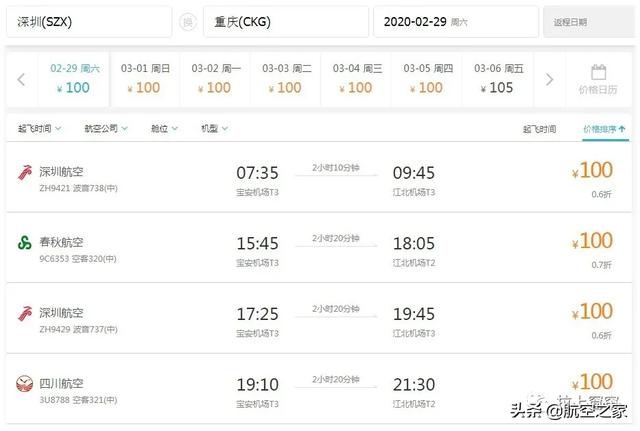This screenshot has width=640, height=431.
Task: Click Shenzhen Airlines logo for ZH9421
Action: (24, 172)
